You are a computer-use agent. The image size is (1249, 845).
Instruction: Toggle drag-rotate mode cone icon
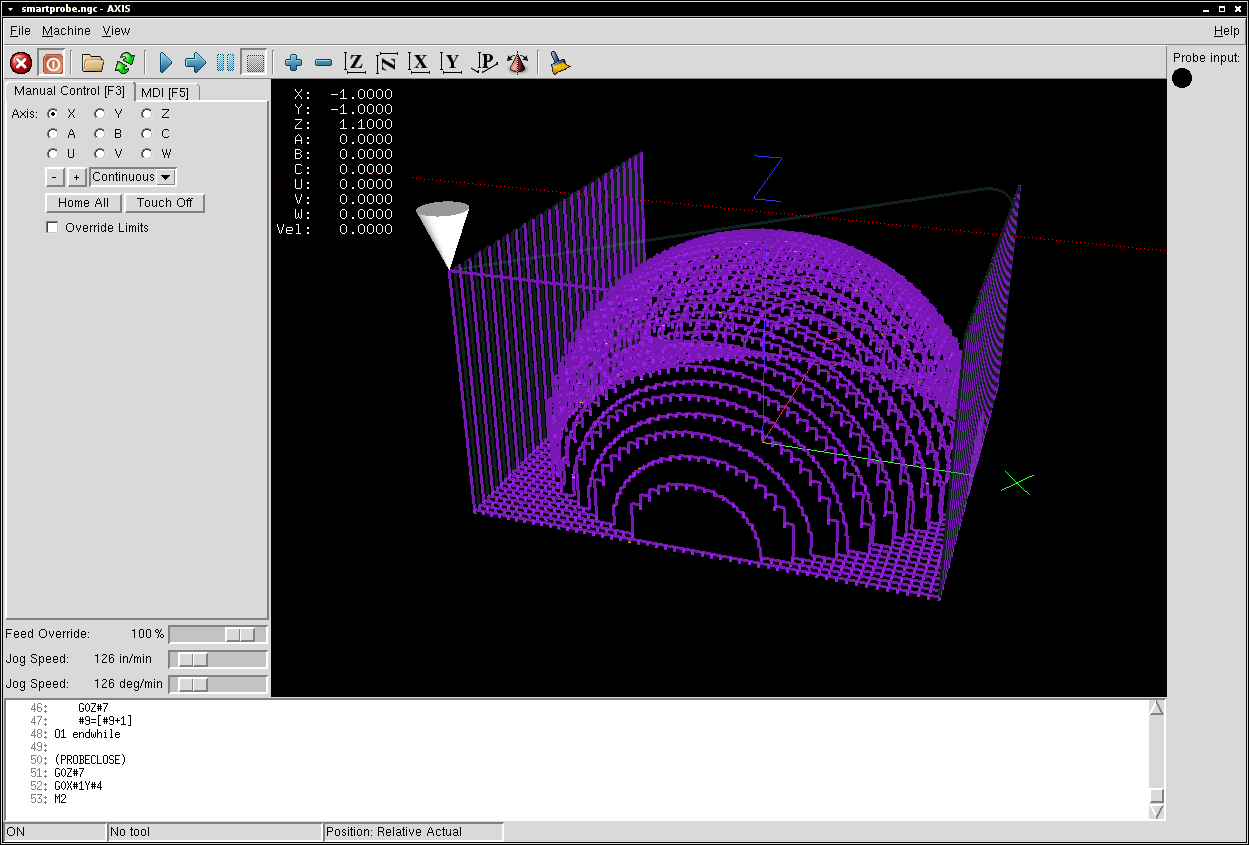click(517, 63)
